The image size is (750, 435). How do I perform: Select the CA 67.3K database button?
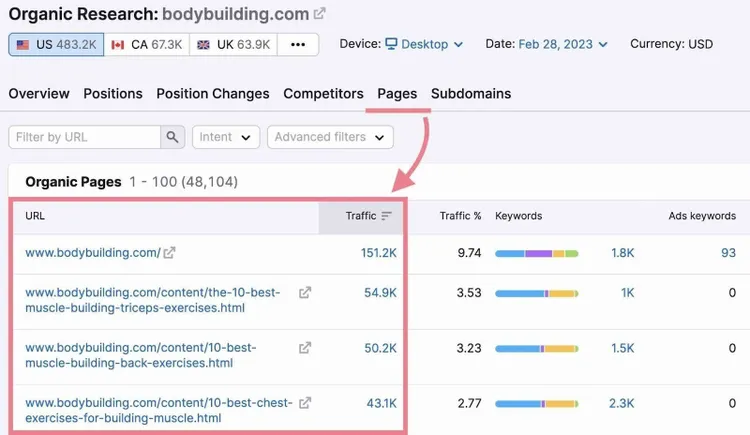coord(147,45)
